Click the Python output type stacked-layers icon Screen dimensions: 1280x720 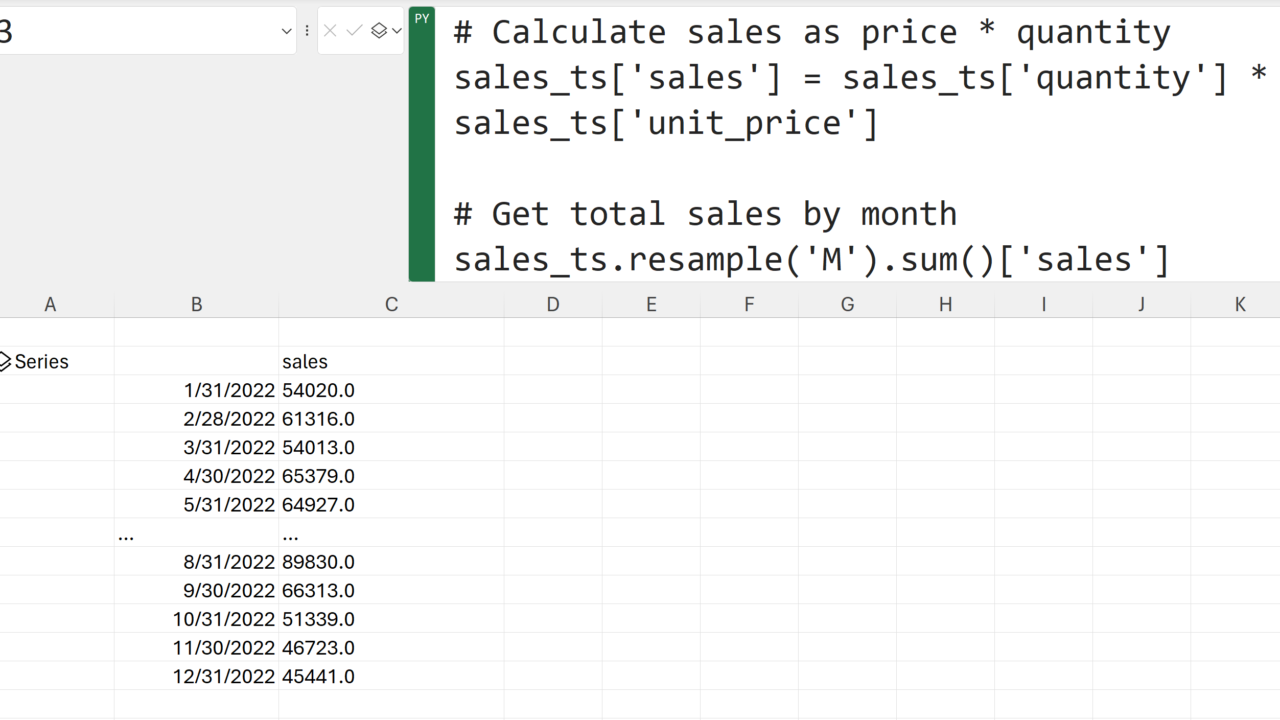click(x=378, y=31)
